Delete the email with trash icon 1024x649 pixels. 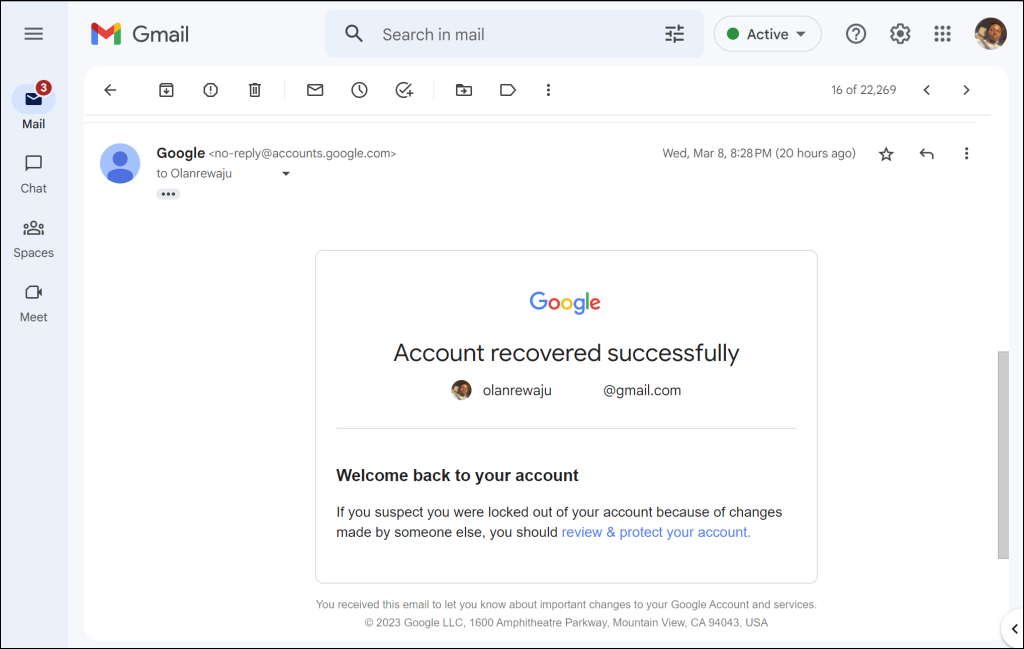pos(255,90)
